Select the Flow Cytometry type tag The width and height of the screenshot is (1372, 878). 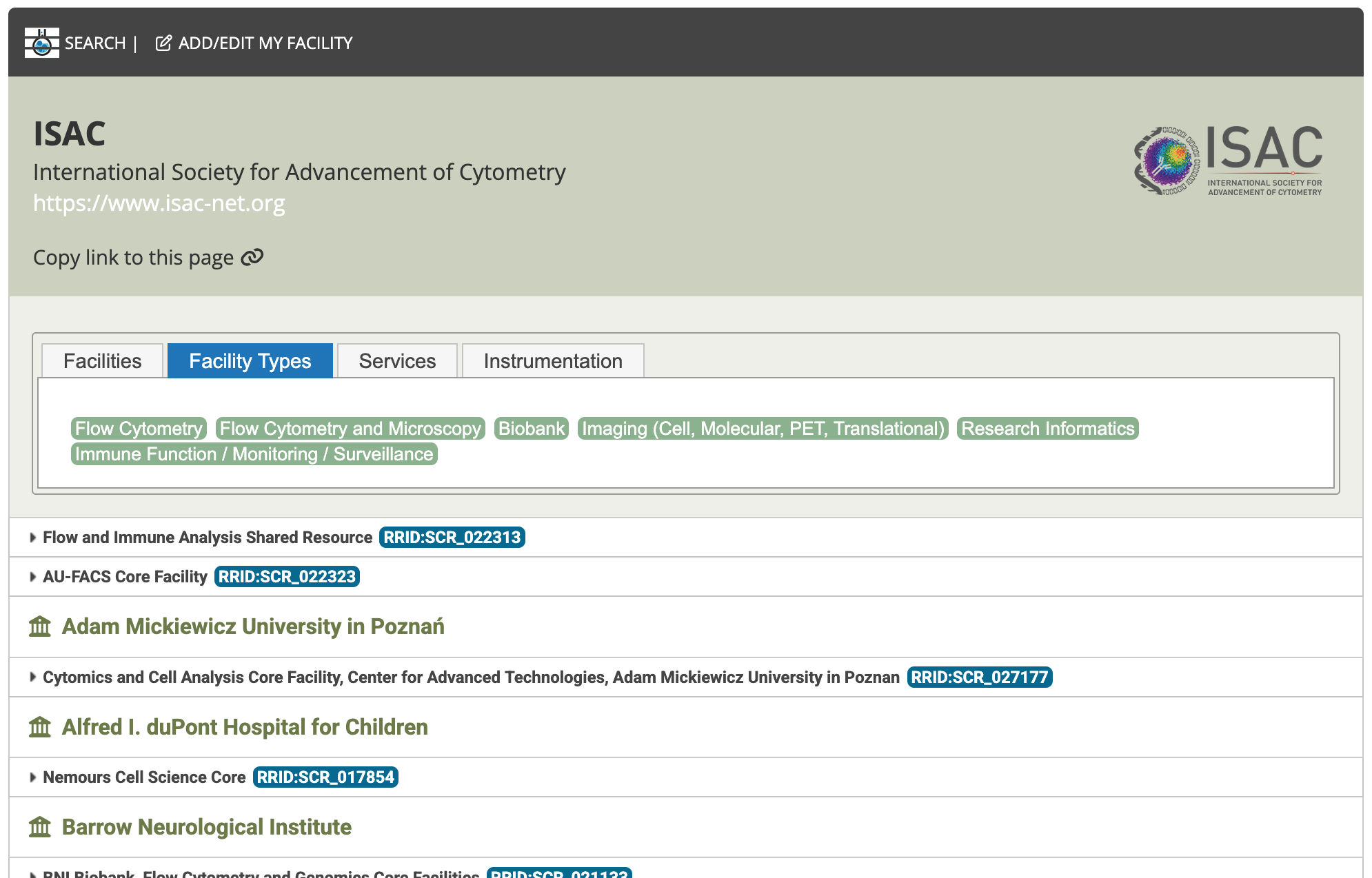pyautogui.click(x=139, y=429)
